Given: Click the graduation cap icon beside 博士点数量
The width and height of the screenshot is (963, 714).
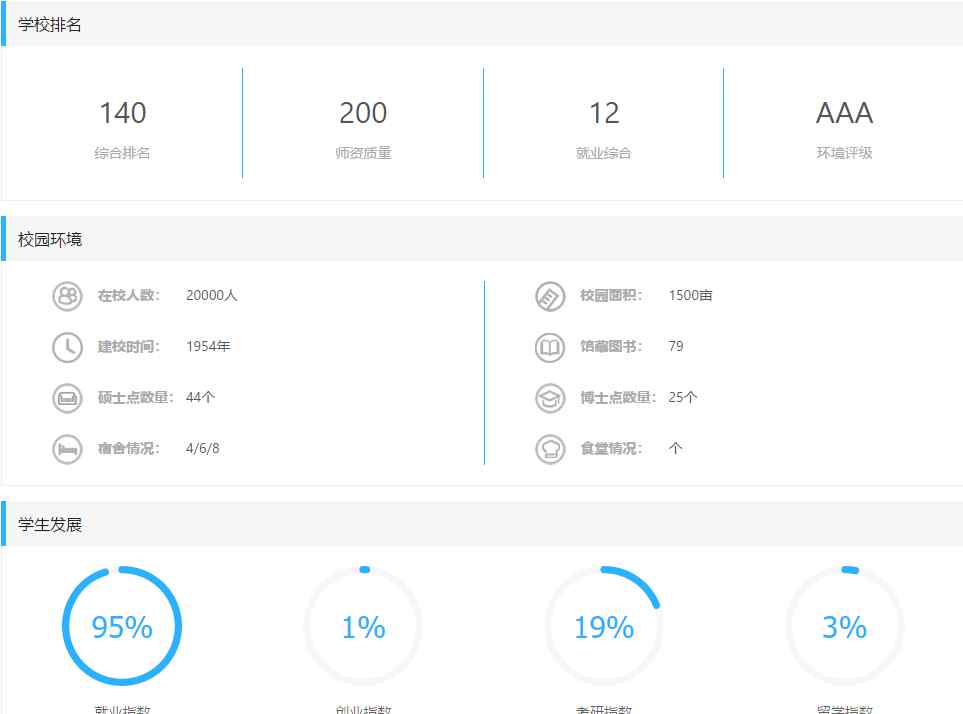Looking at the screenshot, I should click(x=550, y=398).
